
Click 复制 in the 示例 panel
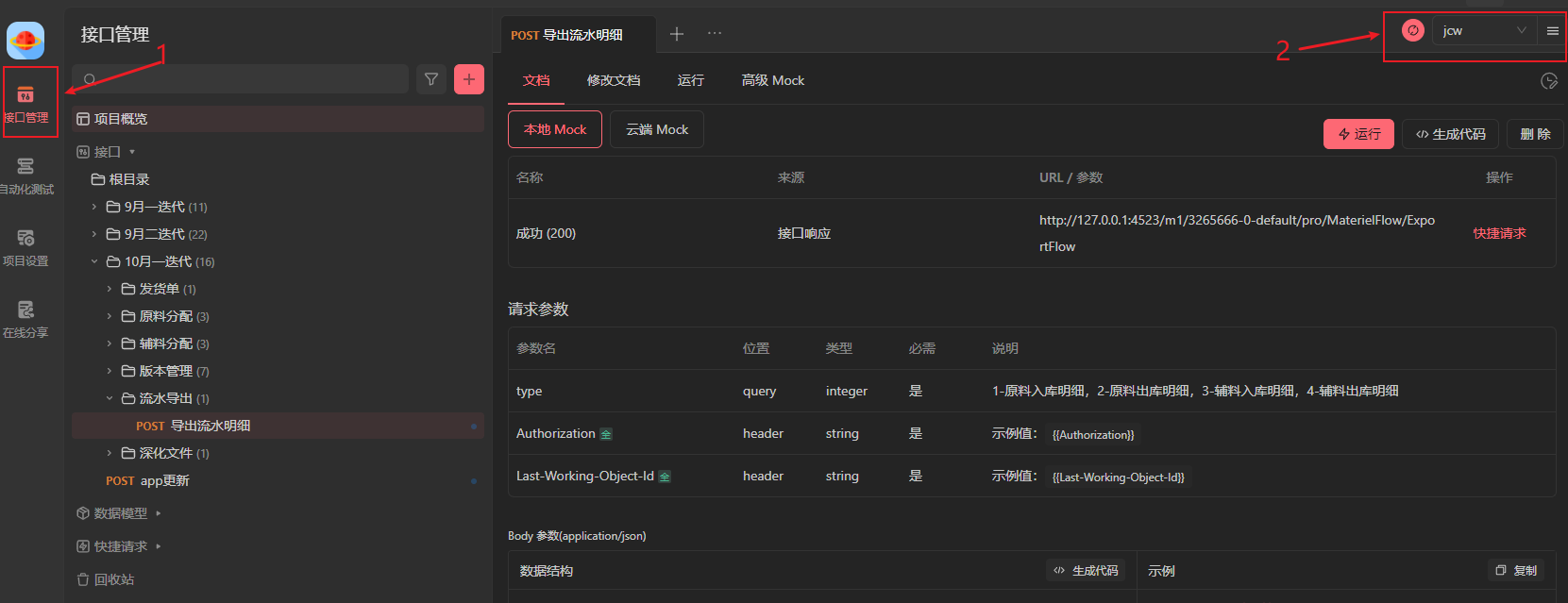(x=1516, y=571)
